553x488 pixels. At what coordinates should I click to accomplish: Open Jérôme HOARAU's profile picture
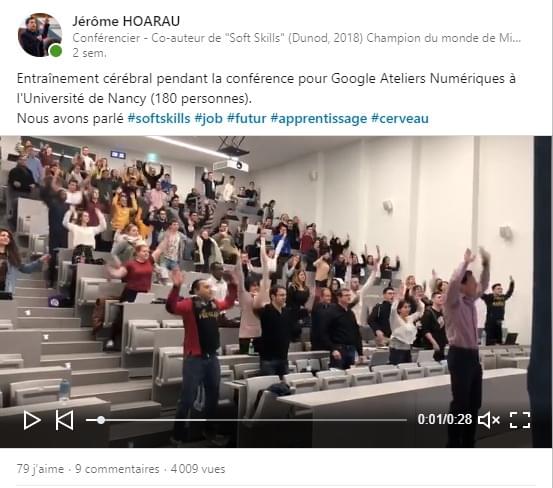point(40,35)
